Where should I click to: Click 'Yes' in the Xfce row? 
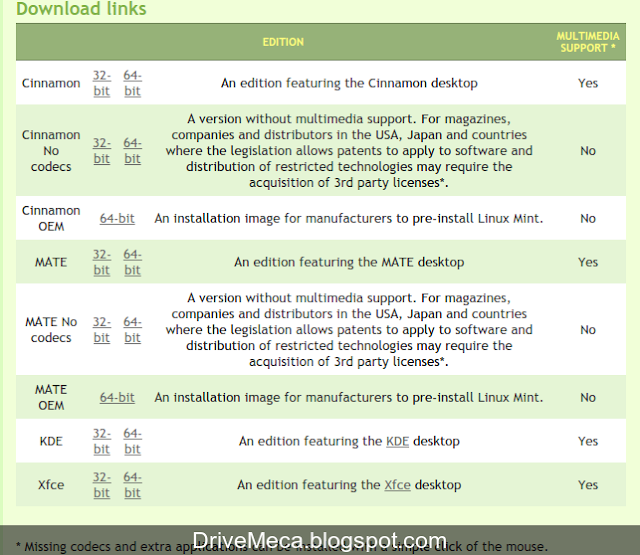click(588, 485)
